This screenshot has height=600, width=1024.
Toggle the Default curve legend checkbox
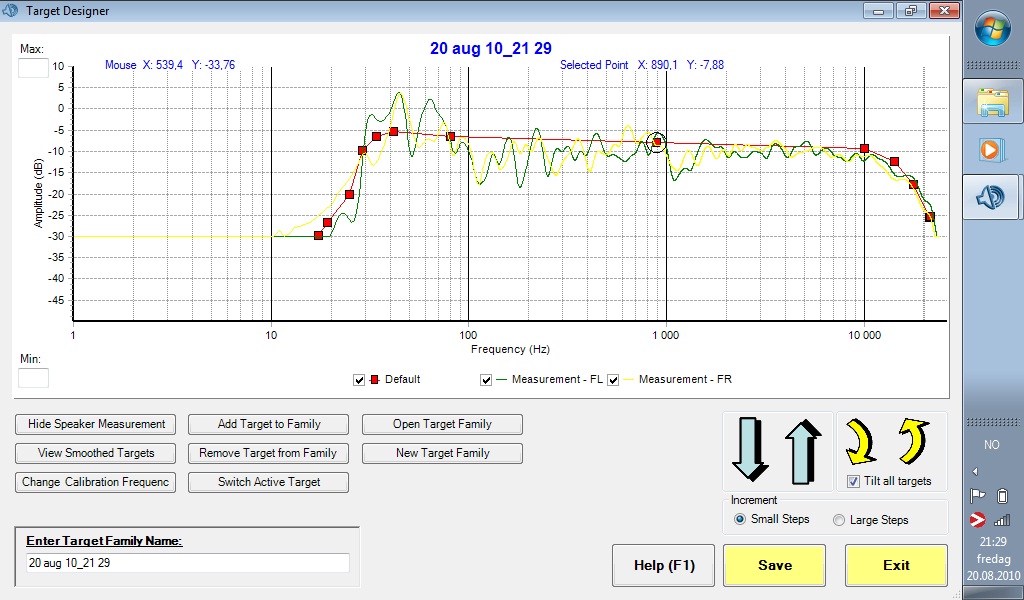(359, 380)
